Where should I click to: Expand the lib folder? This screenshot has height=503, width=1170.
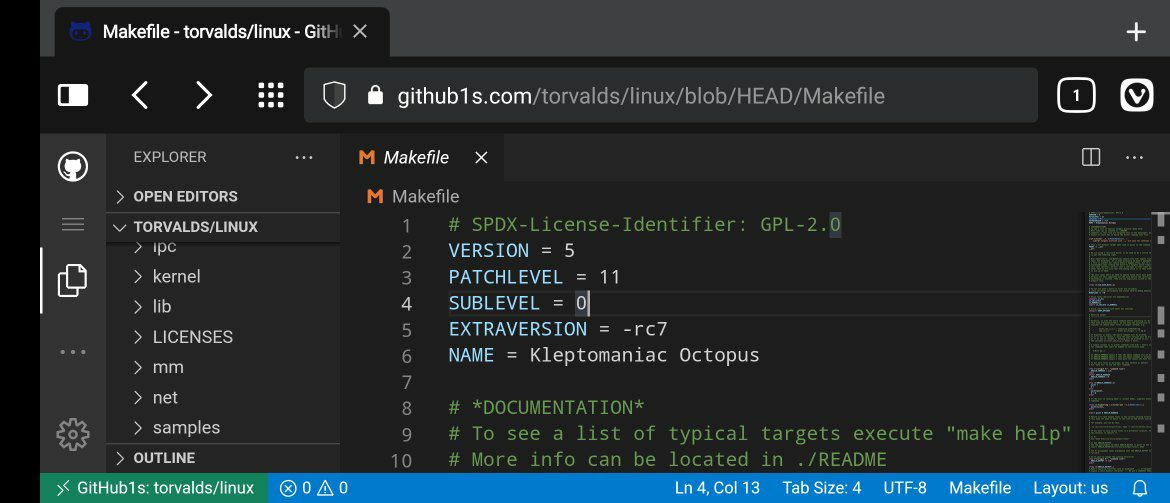click(x=223, y=307)
